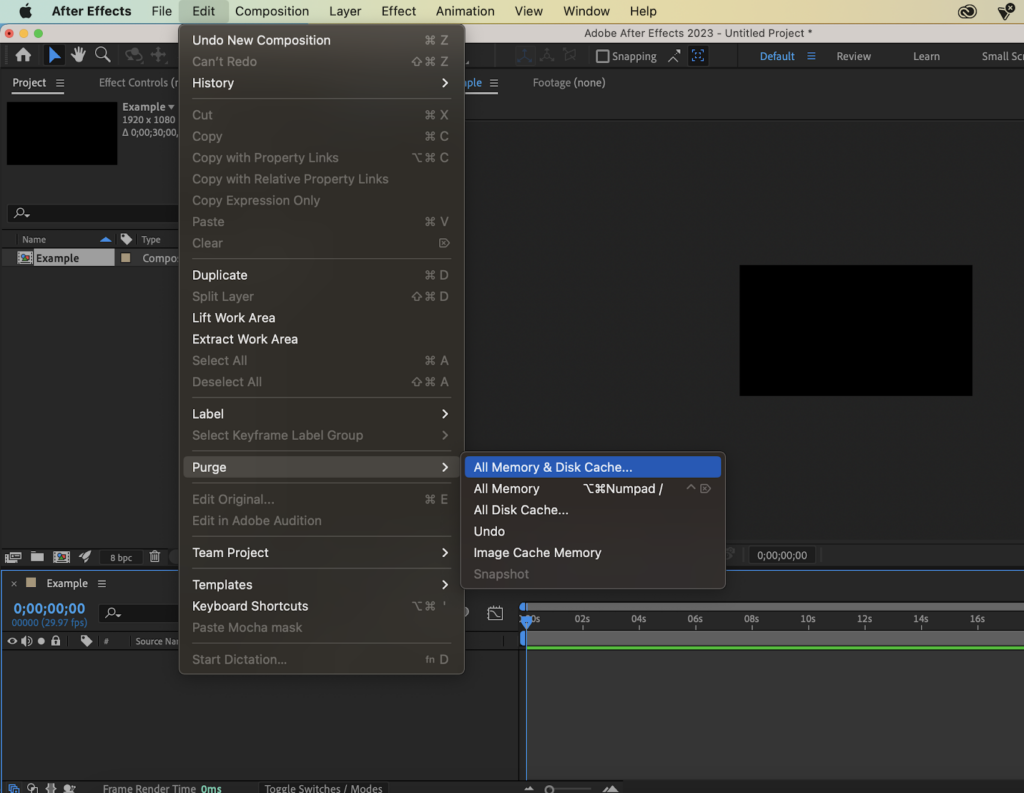
Task: Open the Apple menu
Action: [25, 11]
